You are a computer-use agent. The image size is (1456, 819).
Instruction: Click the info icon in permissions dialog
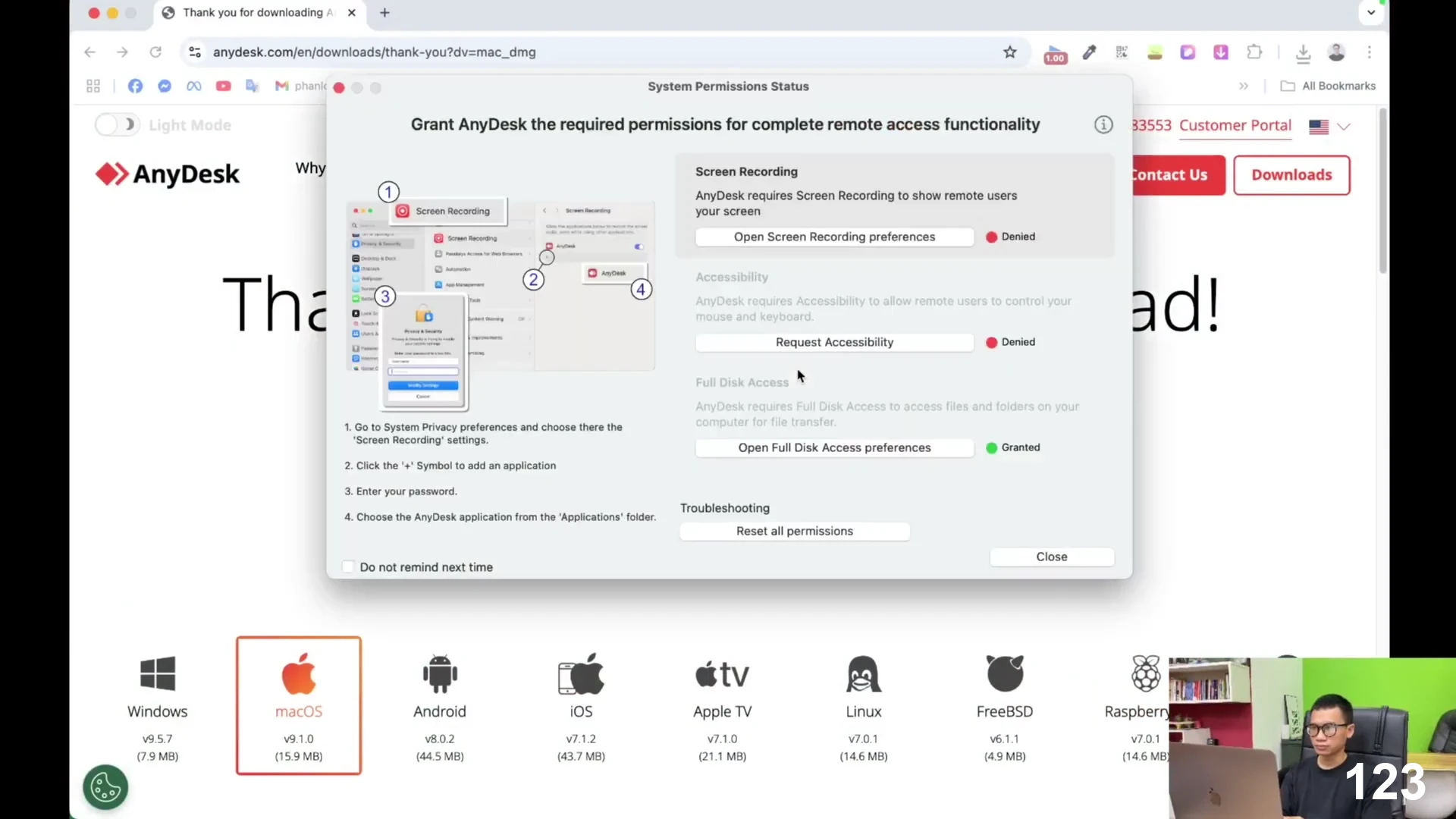point(1103,125)
